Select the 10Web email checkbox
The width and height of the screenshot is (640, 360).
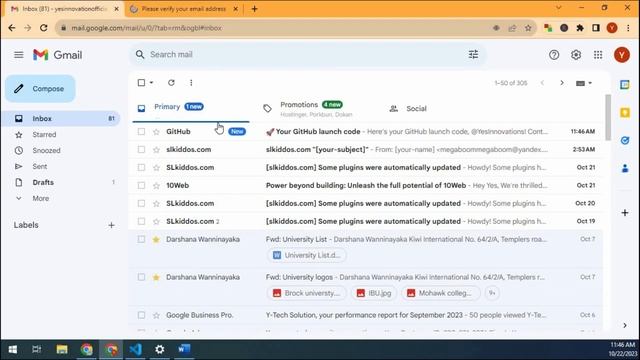click(141, 185)
